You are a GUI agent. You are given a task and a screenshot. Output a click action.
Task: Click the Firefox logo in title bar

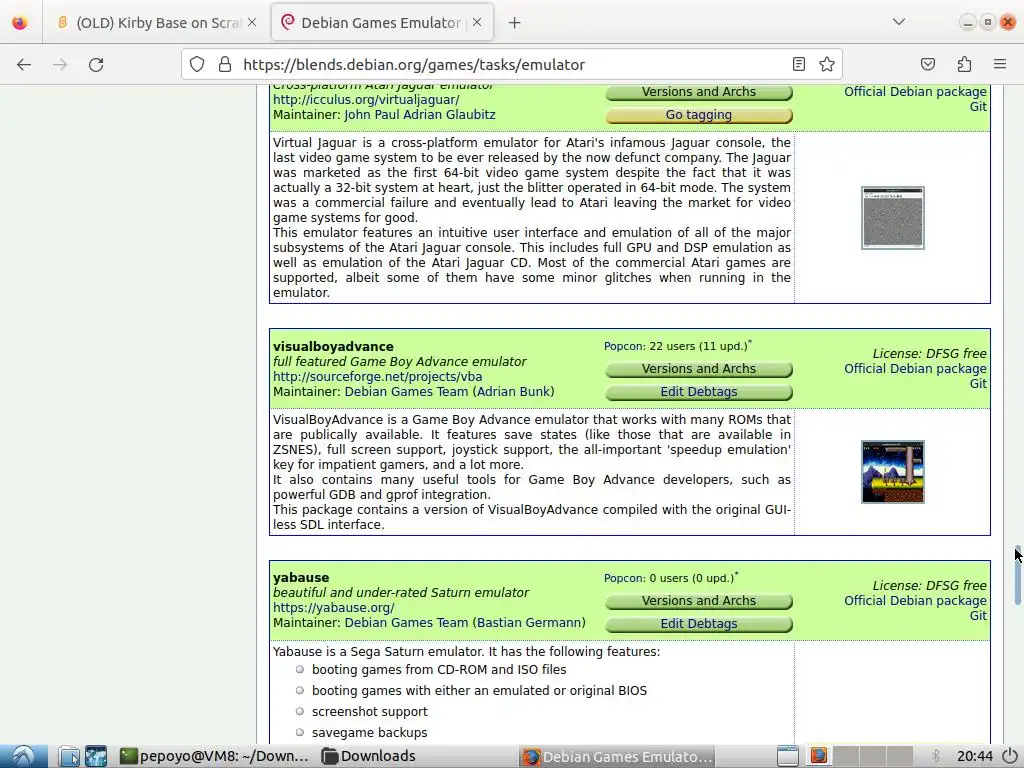[20, 23]
